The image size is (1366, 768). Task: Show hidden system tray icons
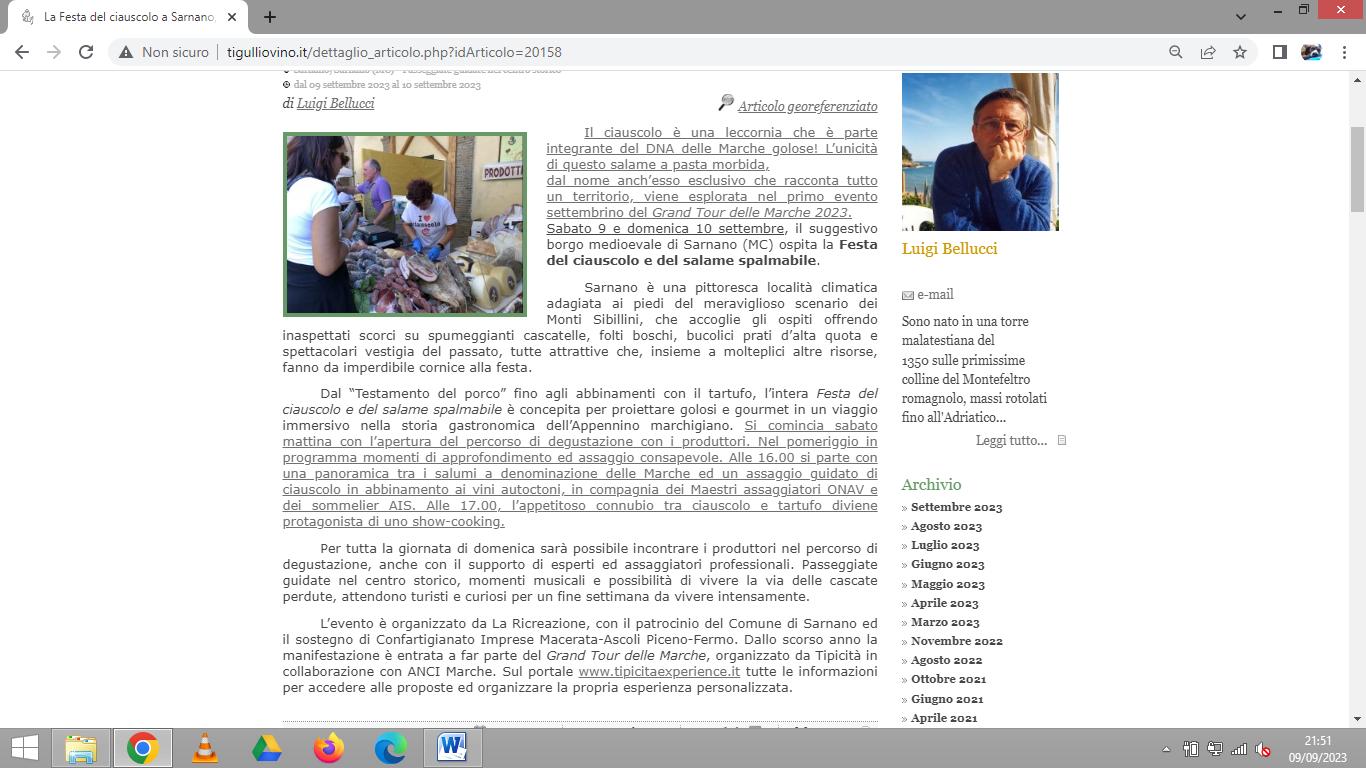[x=1166, y=749]
